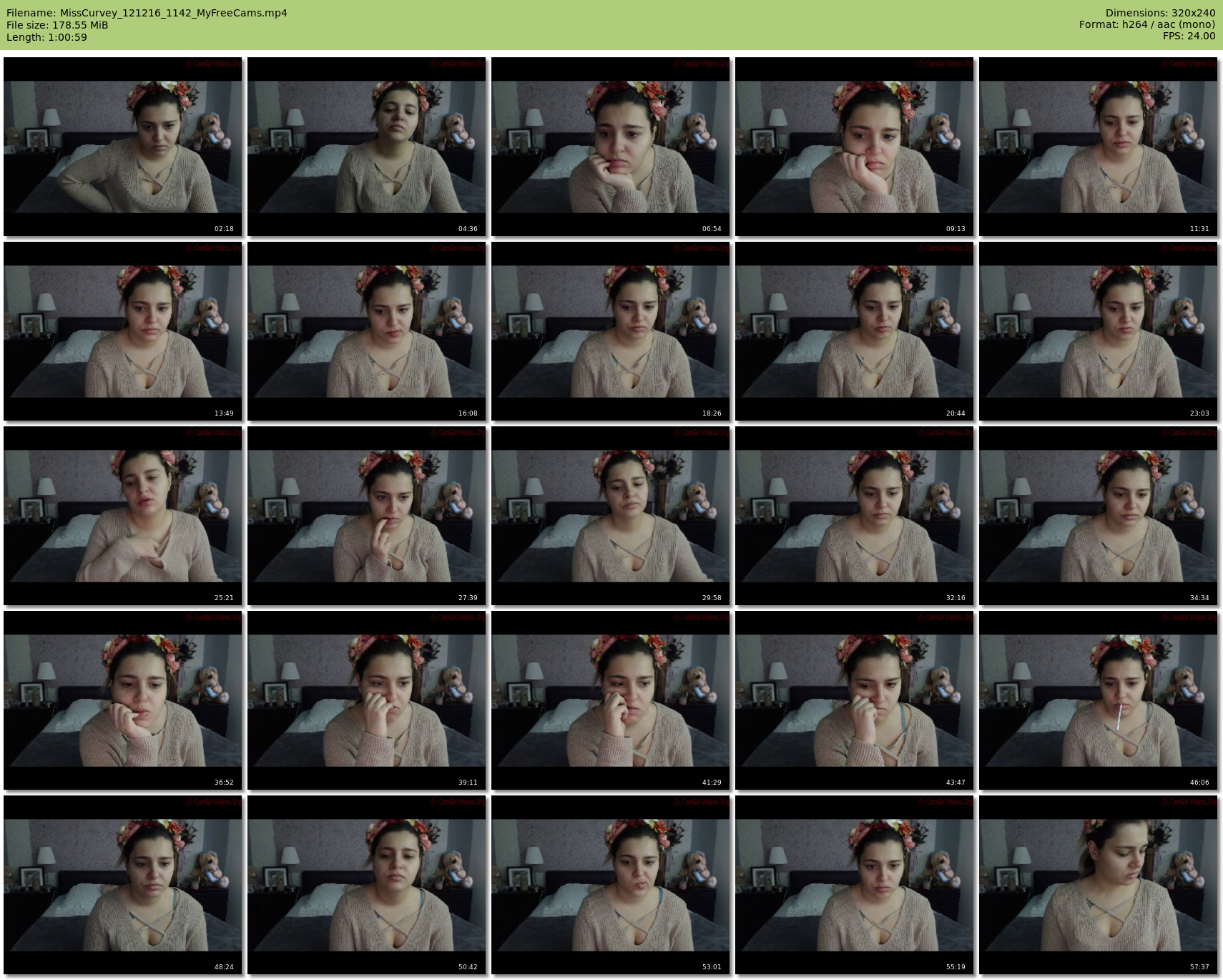Select the frame timestamped 41:29
This screenshot has height=980, width=1223.
click(611, 700)
